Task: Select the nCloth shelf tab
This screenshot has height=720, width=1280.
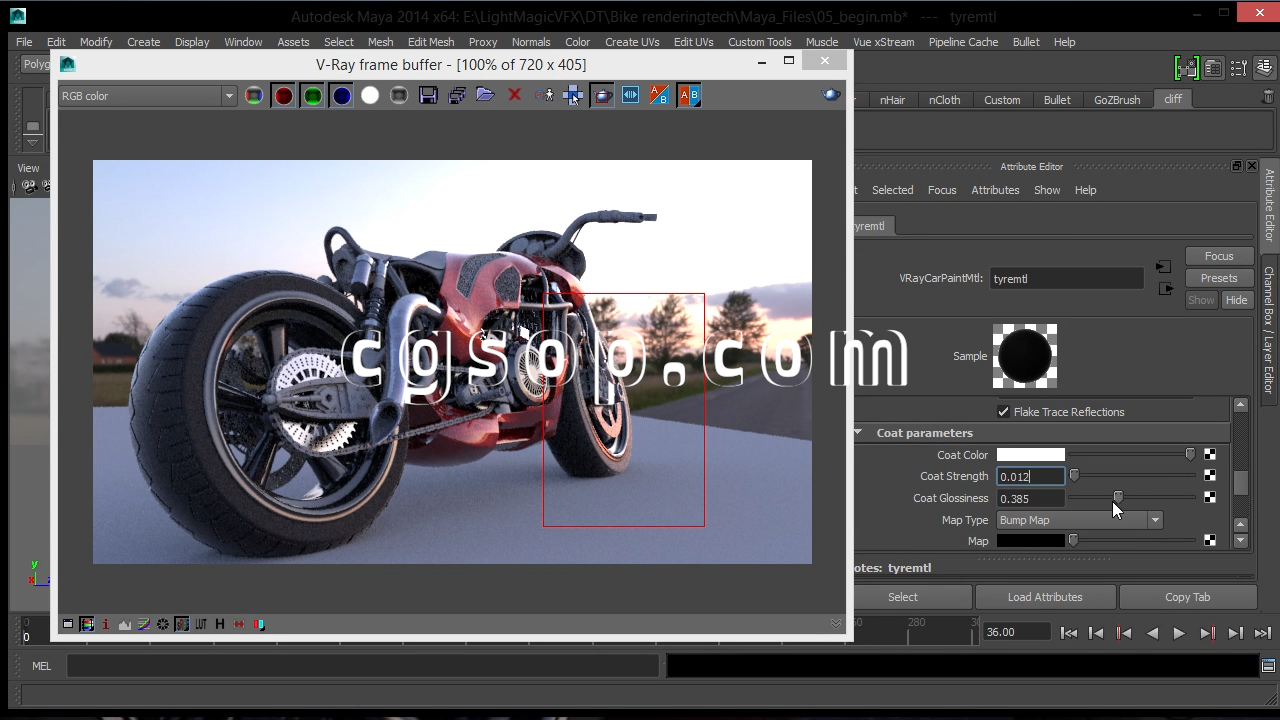Action: pos(944,100)
